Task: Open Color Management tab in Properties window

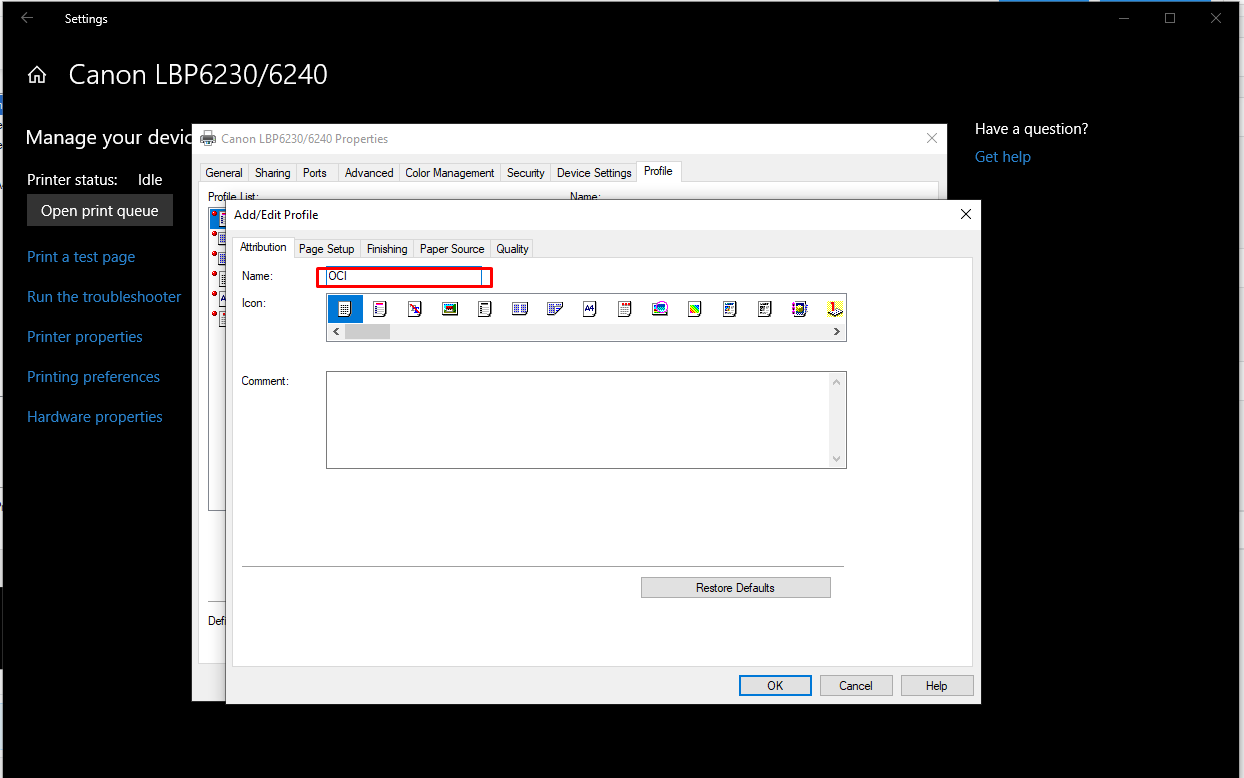Action: click(450, 173)
